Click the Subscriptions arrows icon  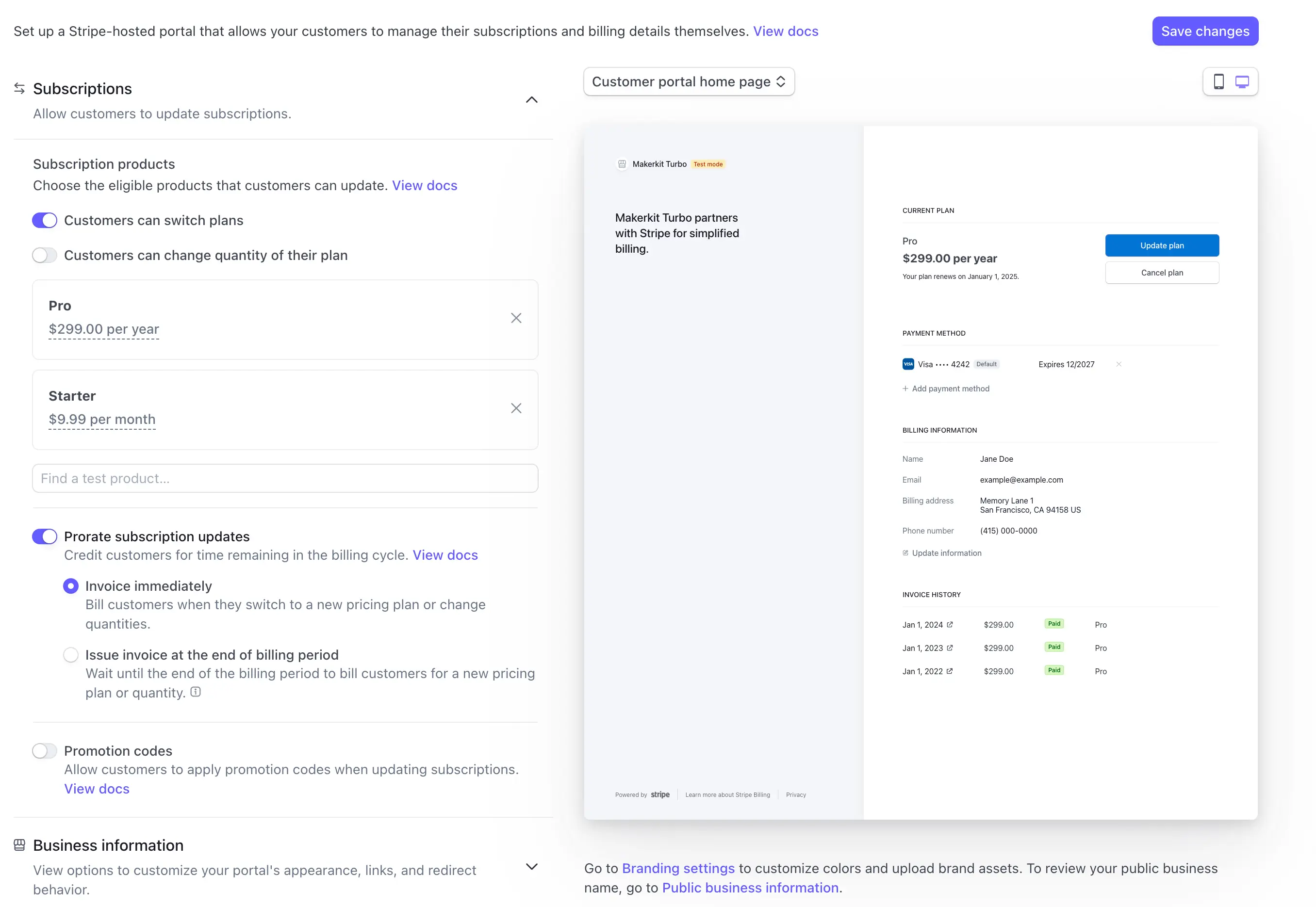tap(19, 88)
